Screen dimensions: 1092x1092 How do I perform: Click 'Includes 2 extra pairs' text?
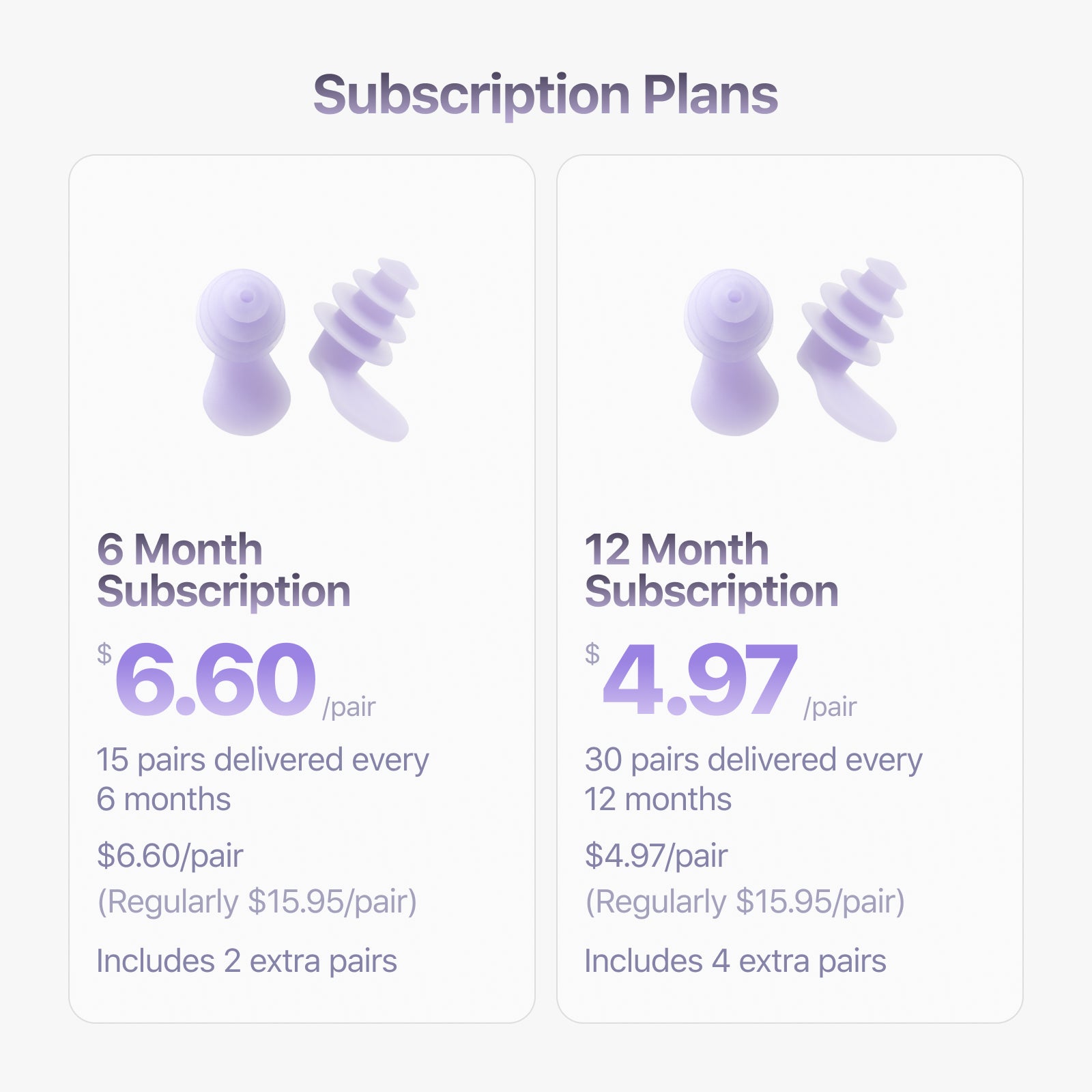(x=246, y=961)
